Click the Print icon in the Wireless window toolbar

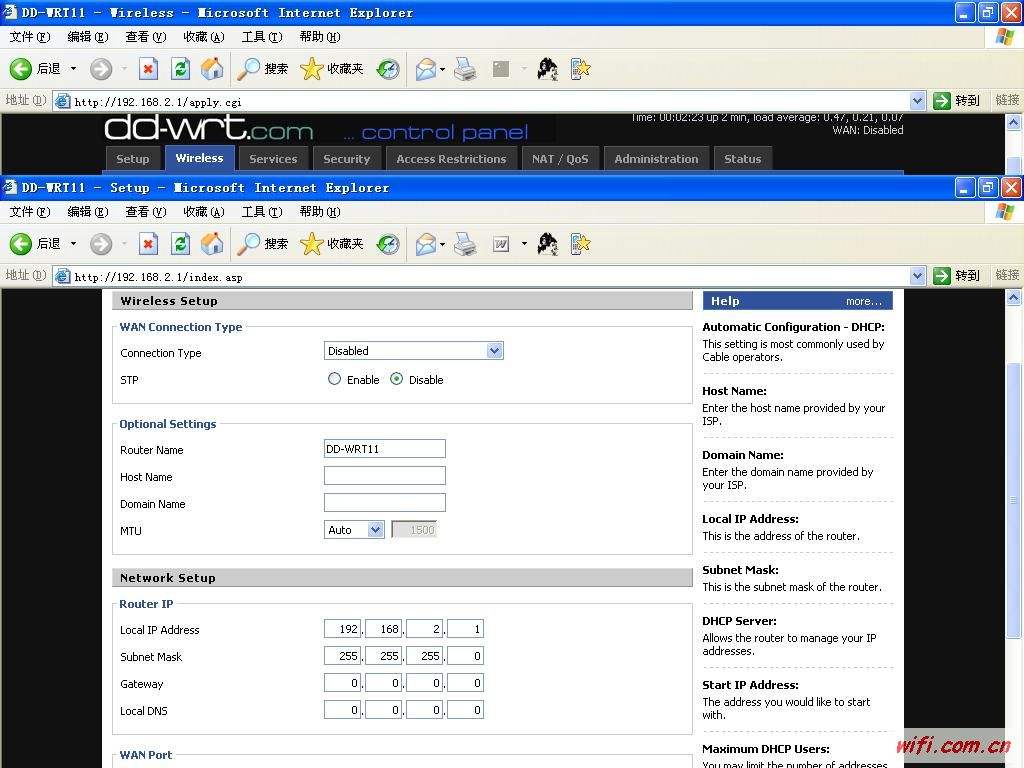pos(465,69)
